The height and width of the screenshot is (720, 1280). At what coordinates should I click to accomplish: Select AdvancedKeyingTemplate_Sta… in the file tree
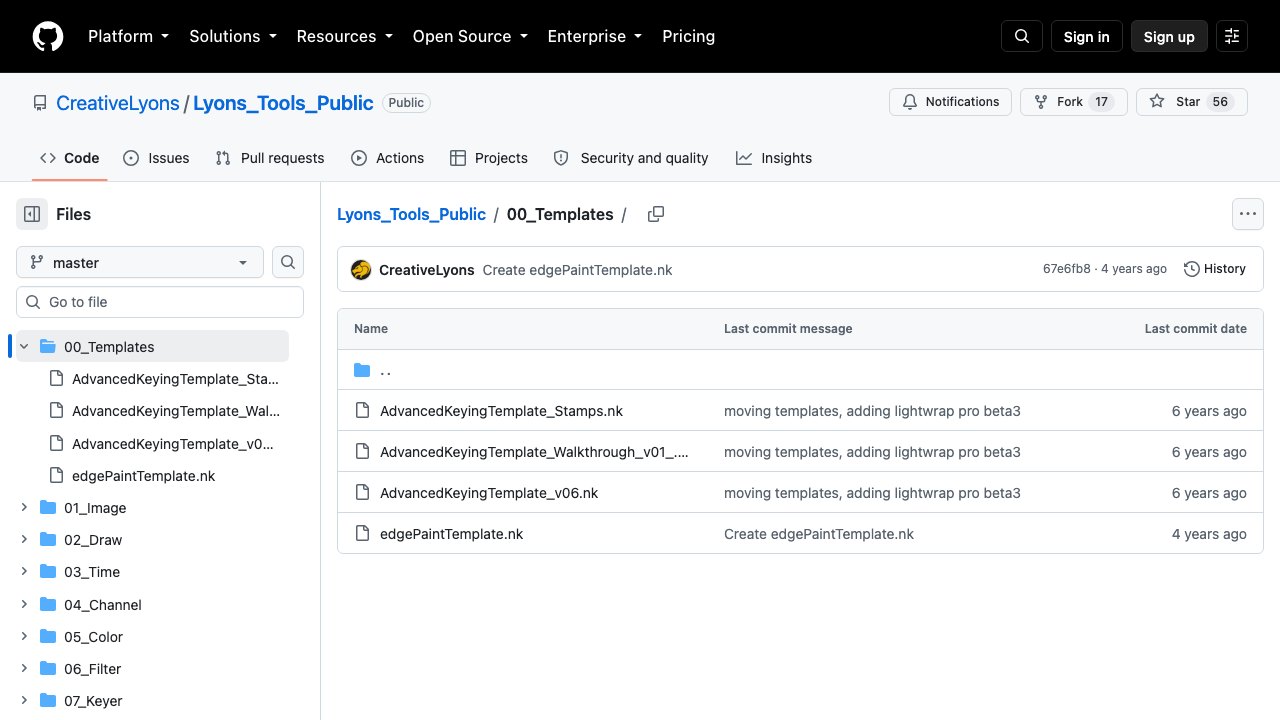175,379
